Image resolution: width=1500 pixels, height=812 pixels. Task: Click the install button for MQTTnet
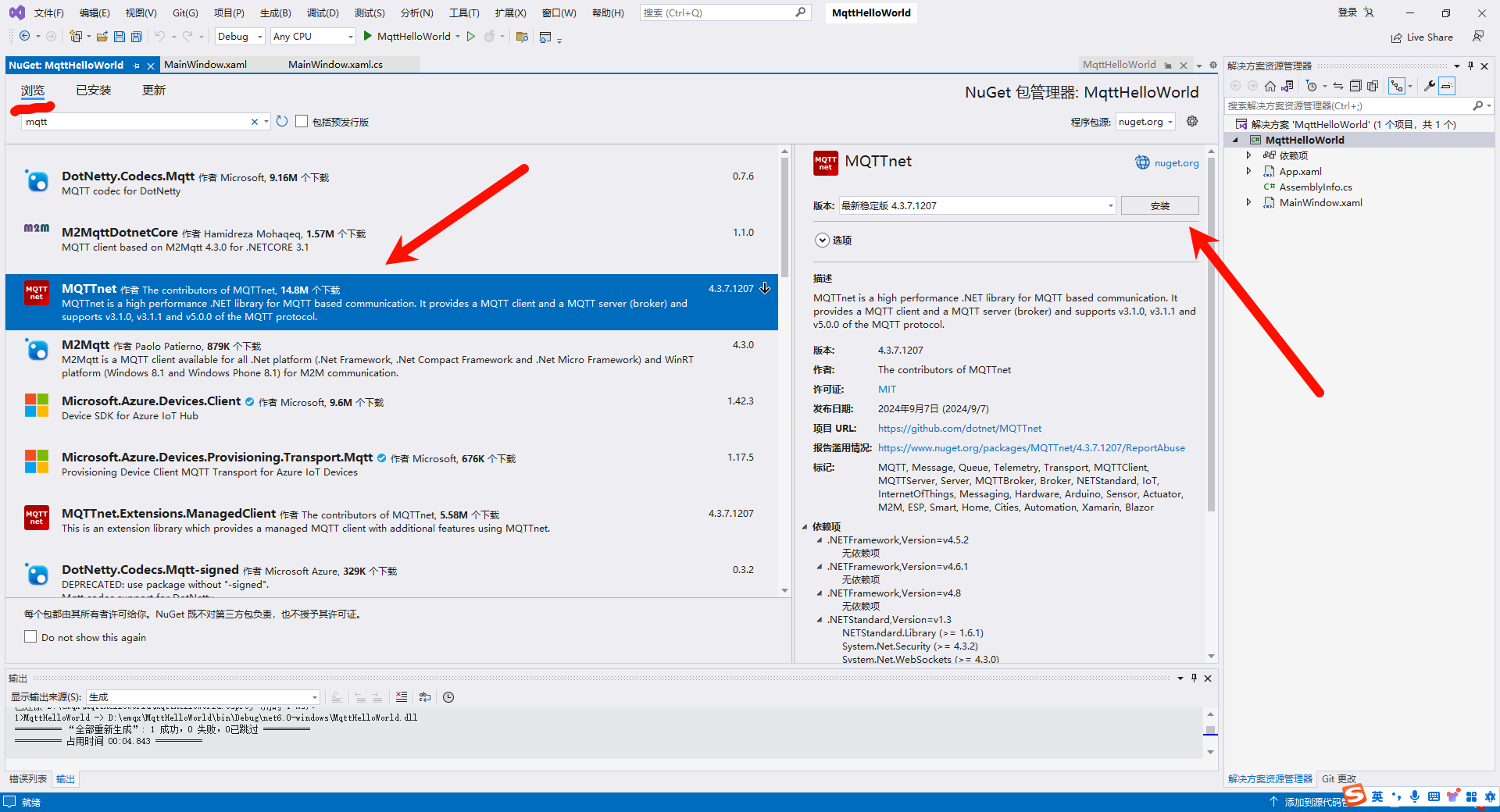[x=1159, y=206]
